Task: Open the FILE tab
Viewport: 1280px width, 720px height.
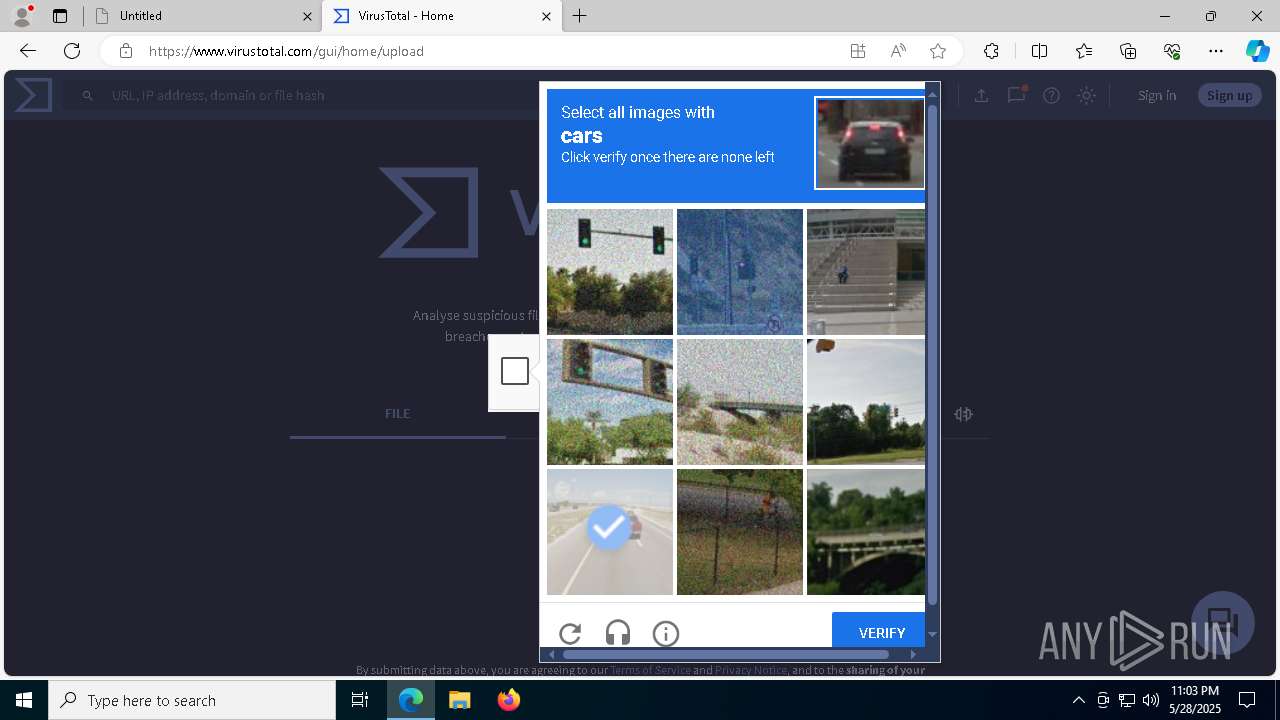Action: pyautogui.click(x=398, y=413)
